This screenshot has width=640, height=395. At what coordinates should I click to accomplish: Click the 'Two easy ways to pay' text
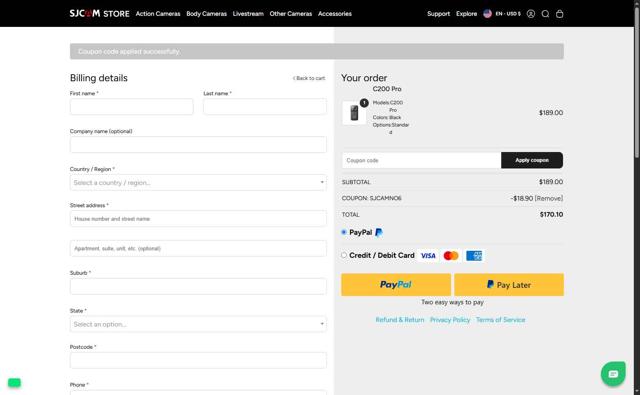[x=452, y=302]
